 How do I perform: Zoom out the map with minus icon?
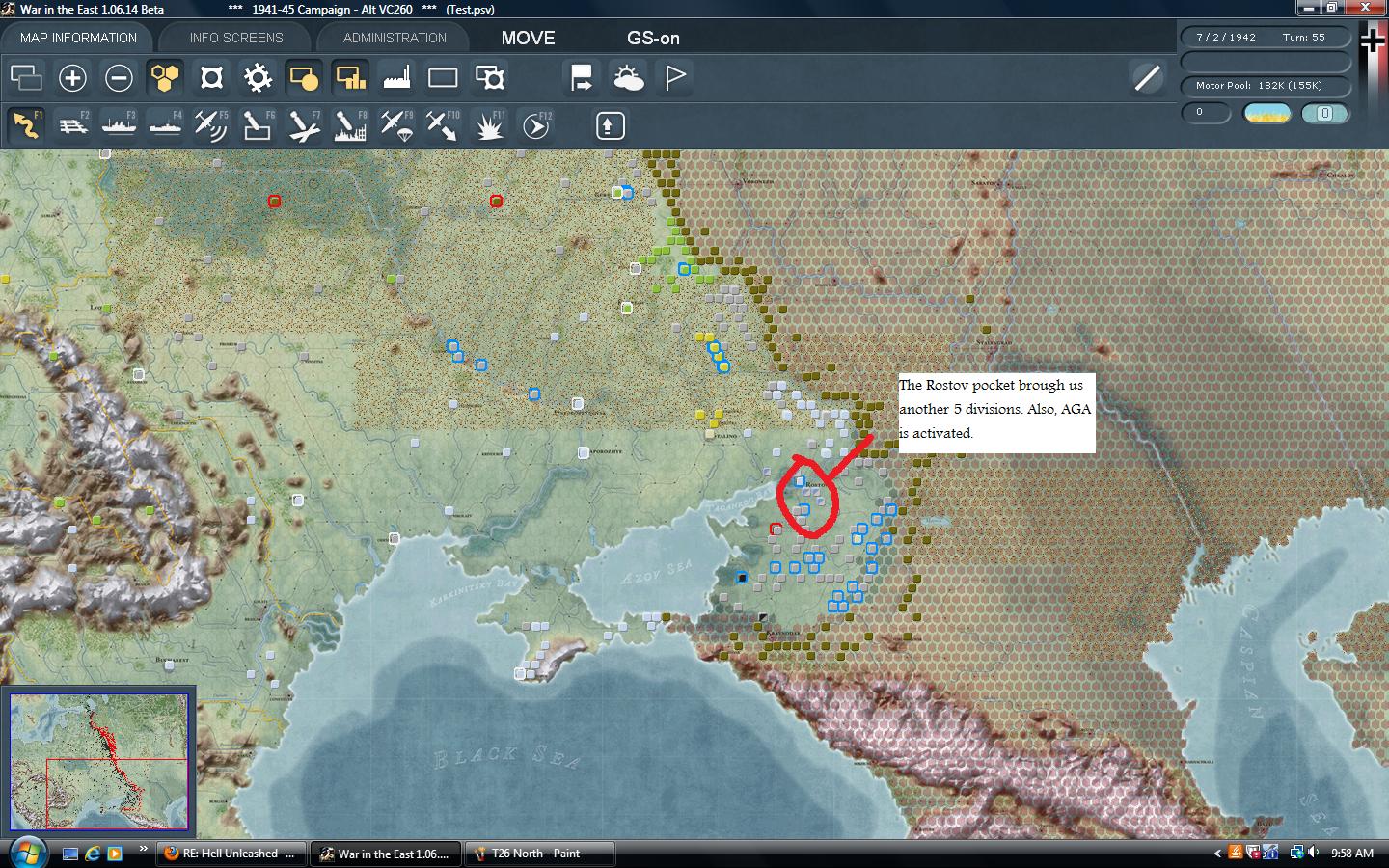(119, 78)
